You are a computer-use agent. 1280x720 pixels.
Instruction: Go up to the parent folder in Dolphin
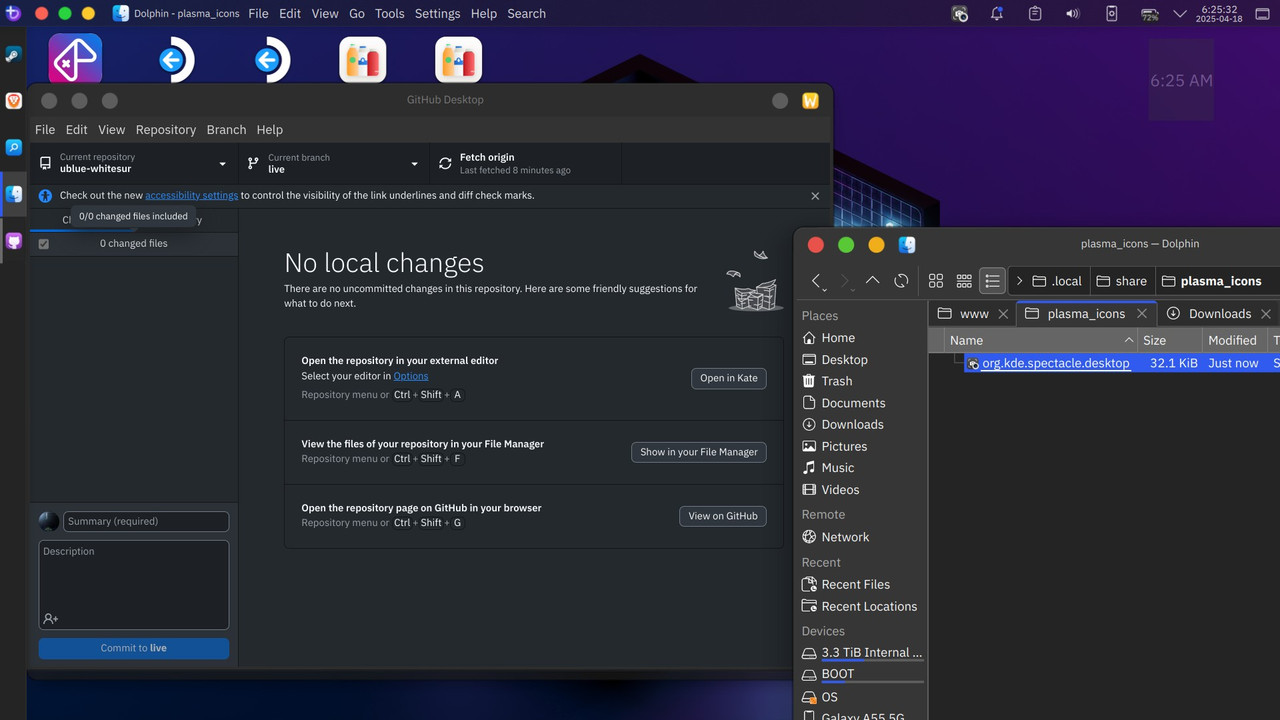(872, 281)
